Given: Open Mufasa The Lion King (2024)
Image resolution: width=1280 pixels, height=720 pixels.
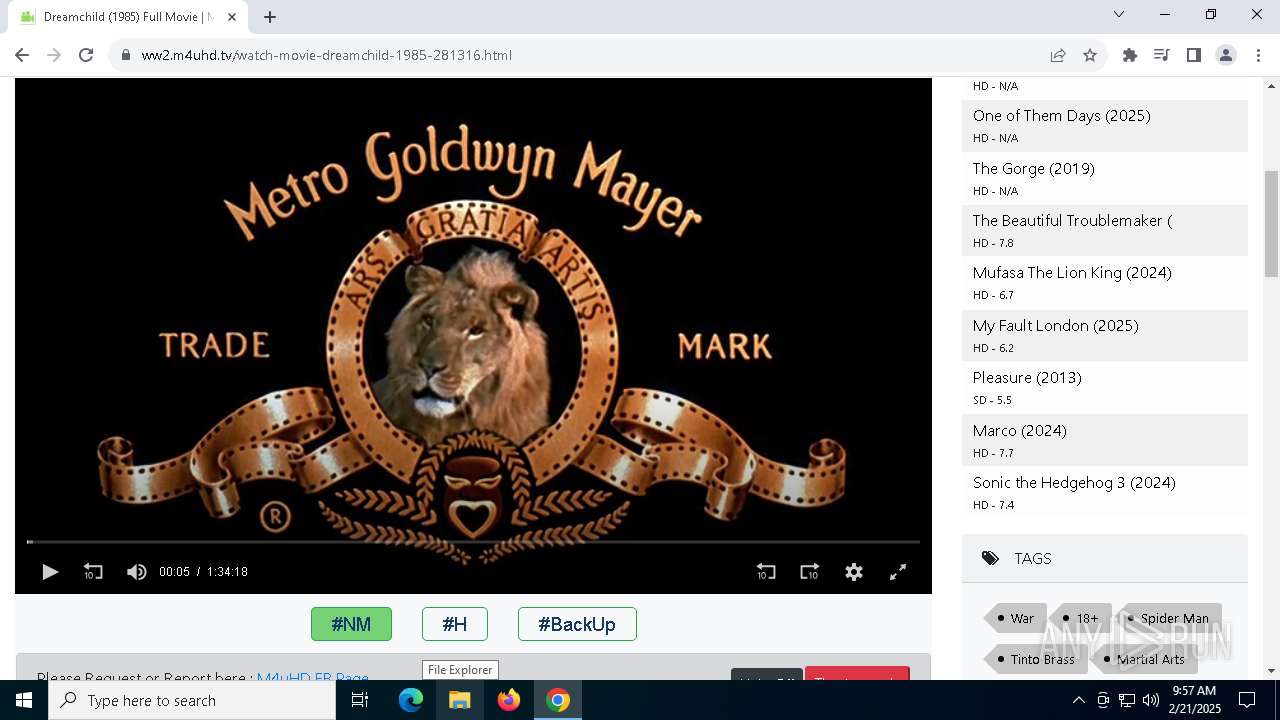Looking at the screenshot, I should click(1072, 272).
